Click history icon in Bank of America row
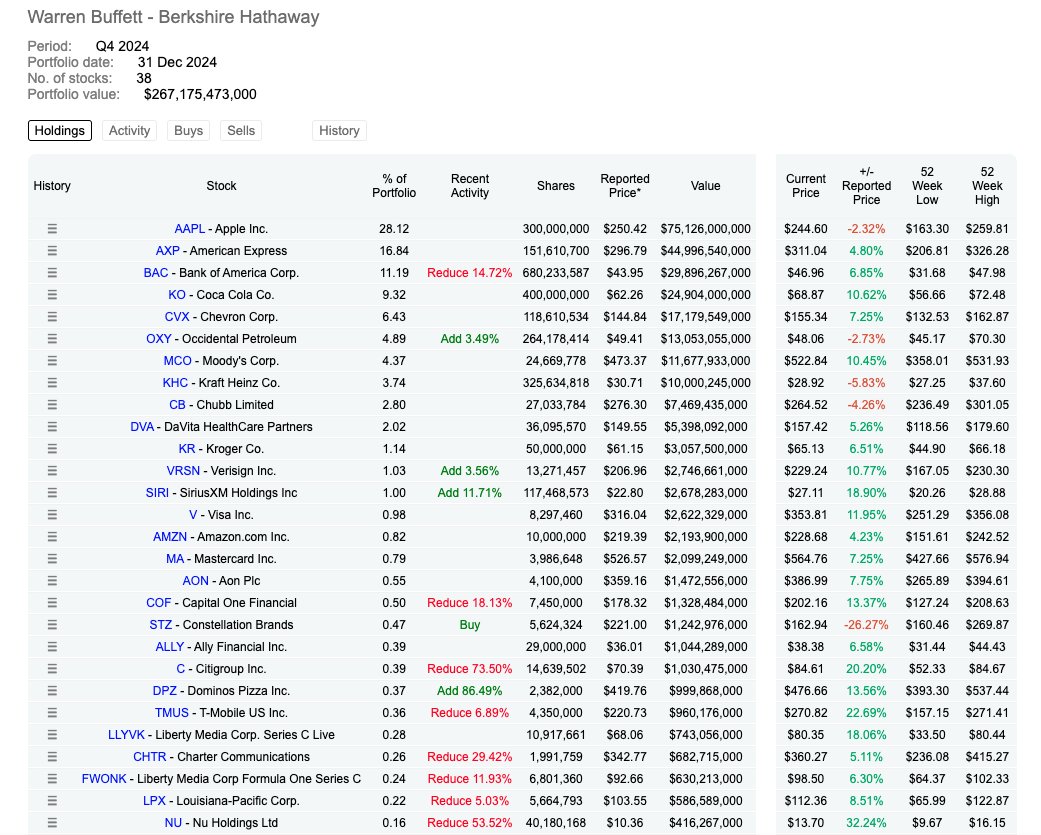The height and width of the screenshot is (835, 1041). pos(52,272)
